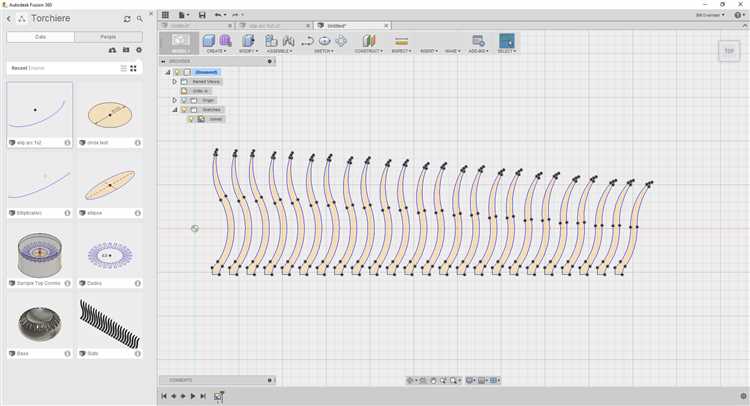750x406 pixels.
Task: Expand the Origin browser node
Action: point(175,100)
